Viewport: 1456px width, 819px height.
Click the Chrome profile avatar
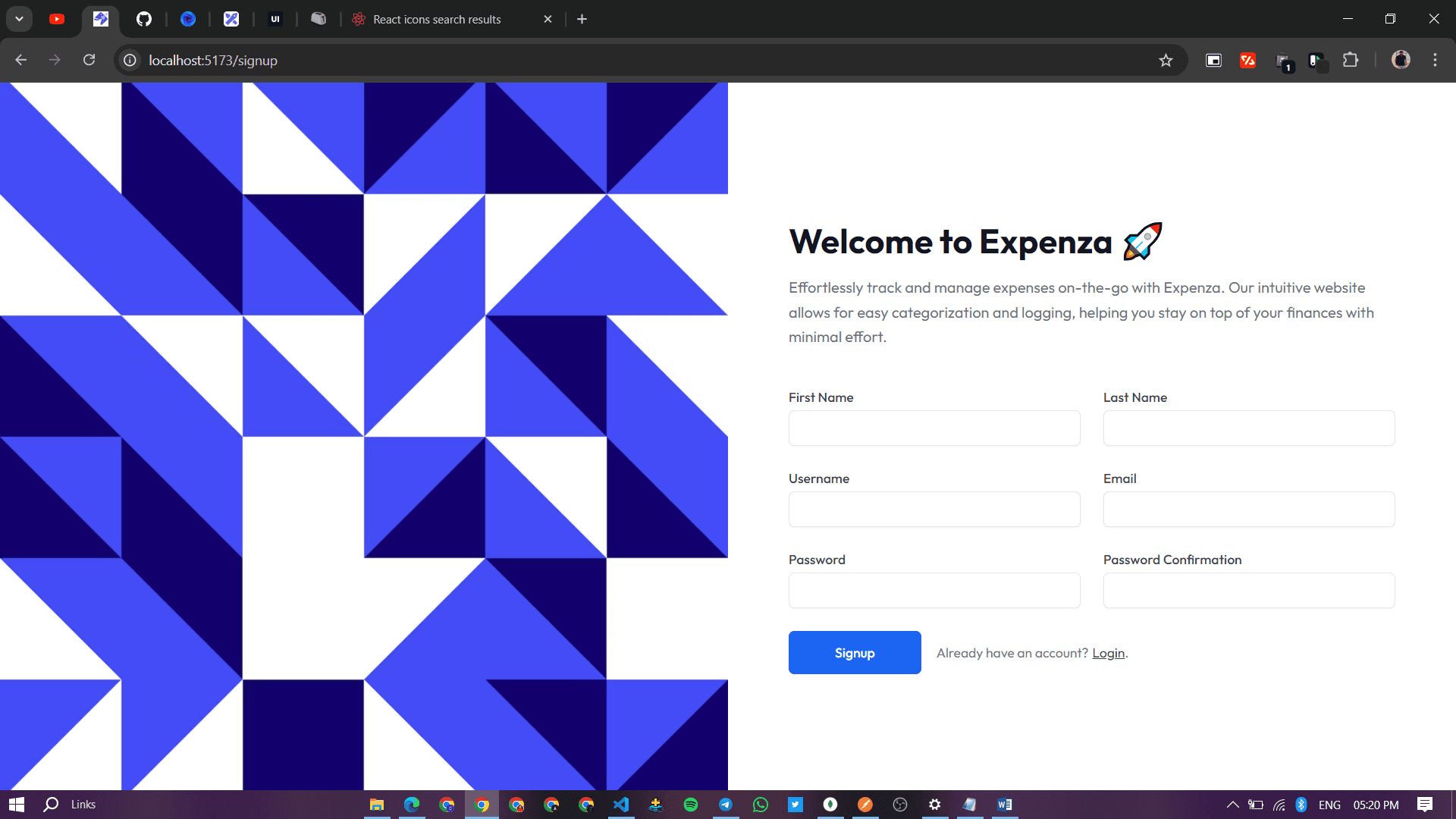tap(1401, 60)
